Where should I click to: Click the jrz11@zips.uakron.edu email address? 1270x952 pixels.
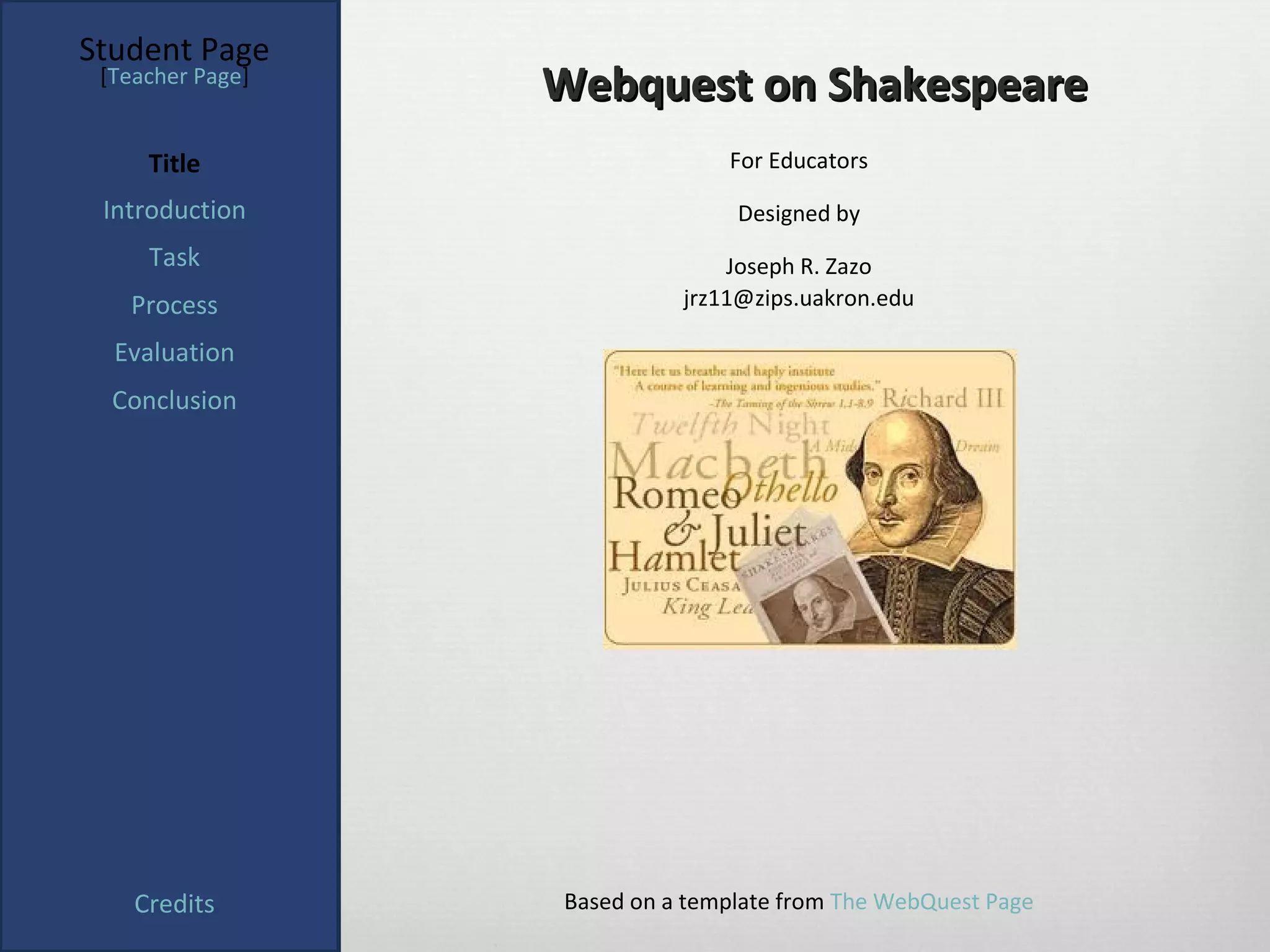pos(799,299)
